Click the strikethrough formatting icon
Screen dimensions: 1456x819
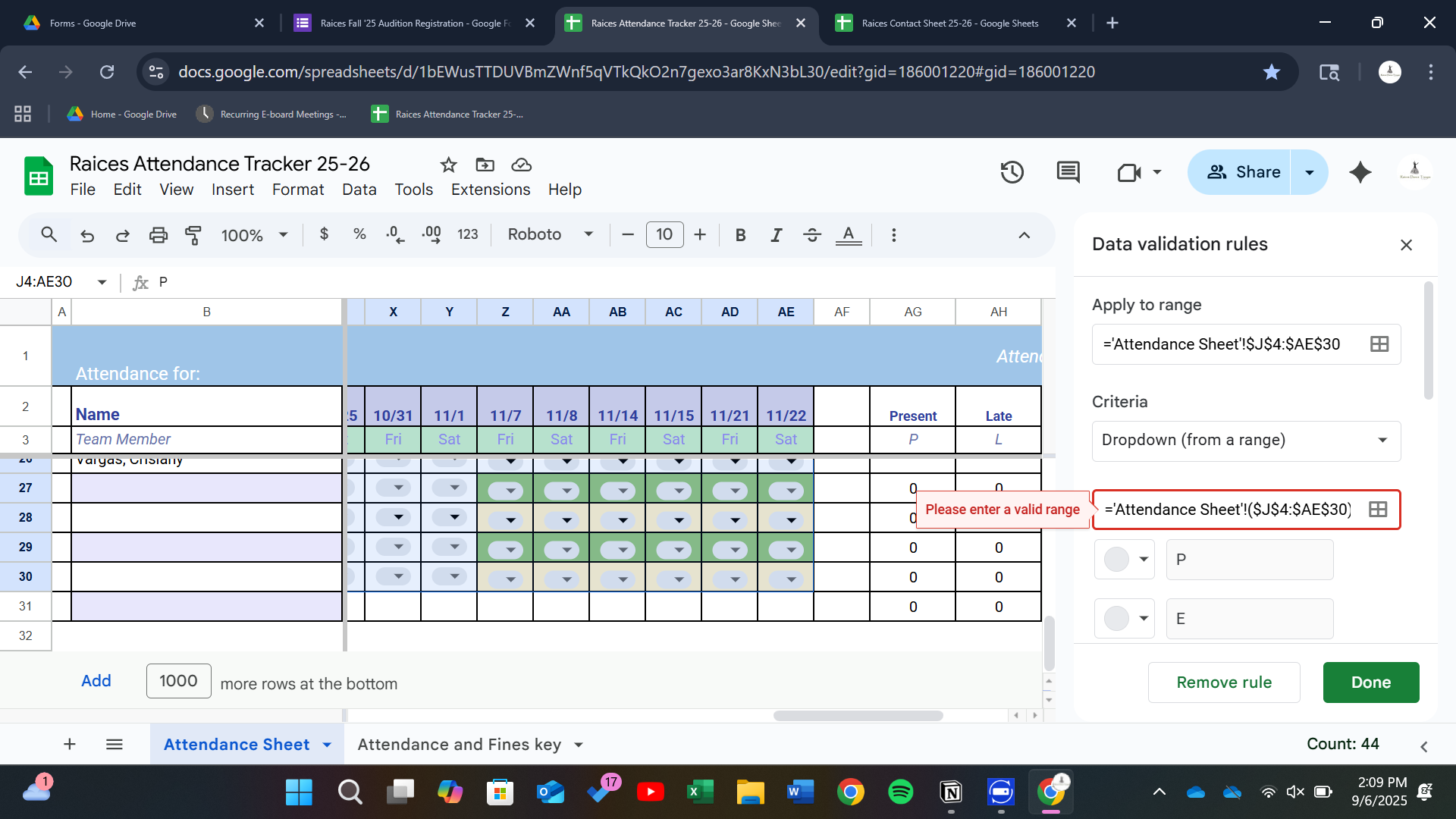click(x=811, y=235)
